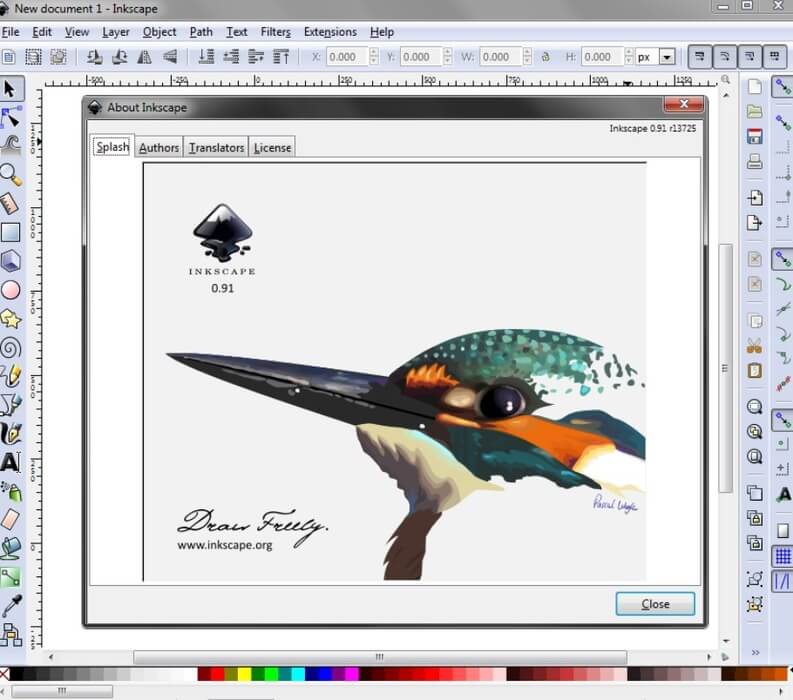Image resolution: width=793 pixels, height=700 pixels.
Task: Click the X coordinate stepper arrows
Action: [x=374, y=57]
